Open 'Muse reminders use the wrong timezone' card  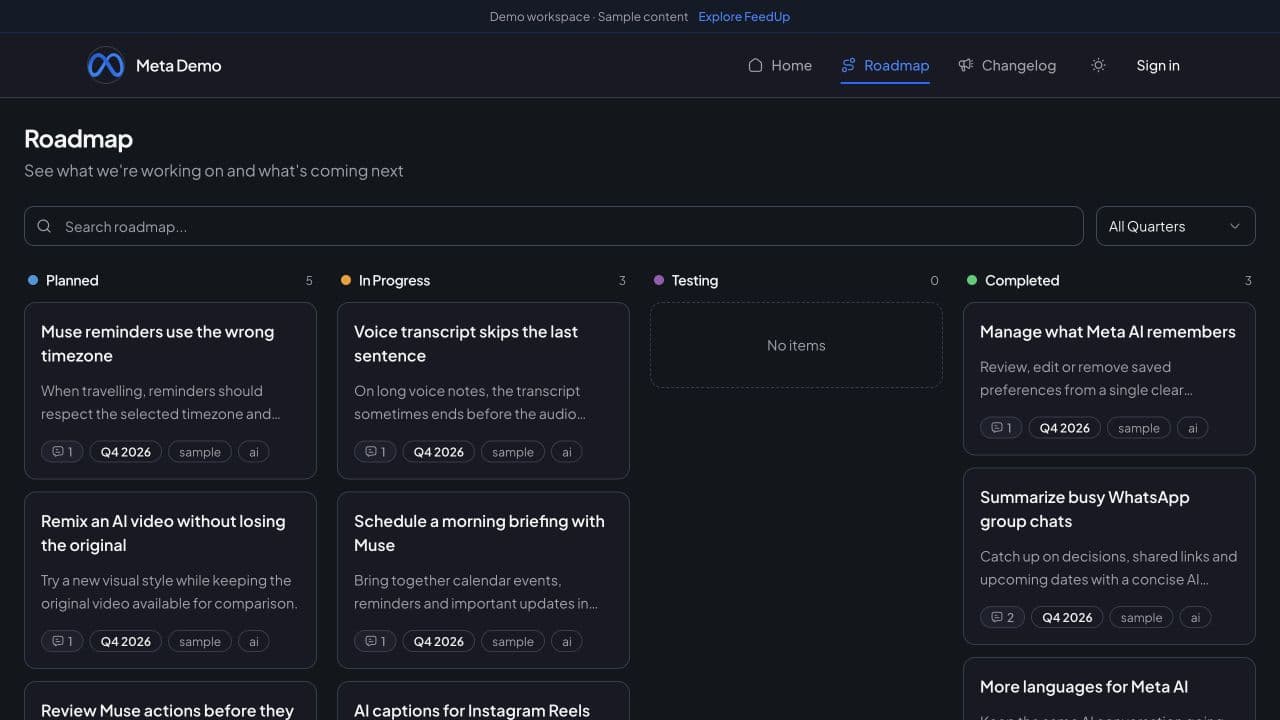(170, 391)
